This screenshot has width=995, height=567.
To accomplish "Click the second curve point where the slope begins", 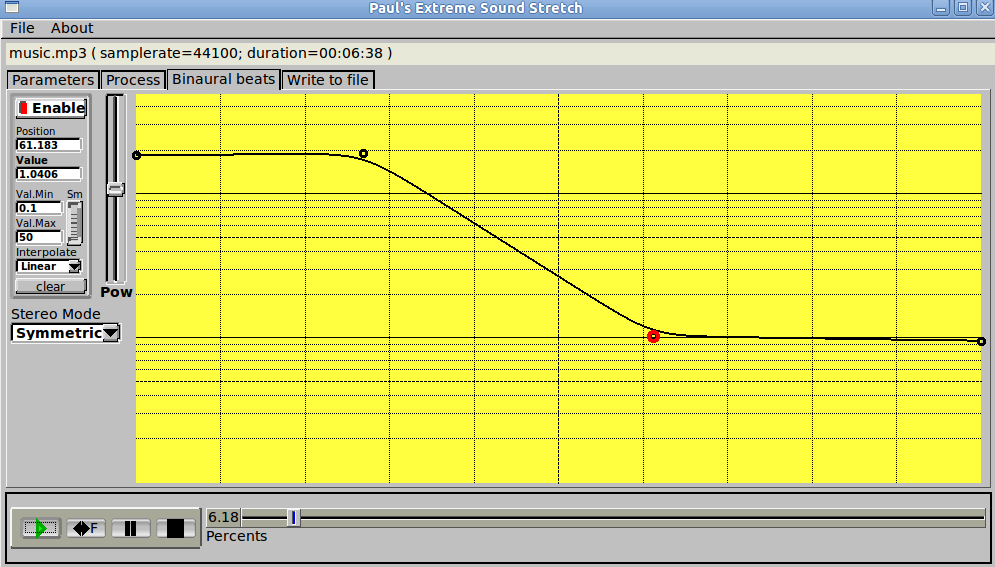I will pos(363,154).
